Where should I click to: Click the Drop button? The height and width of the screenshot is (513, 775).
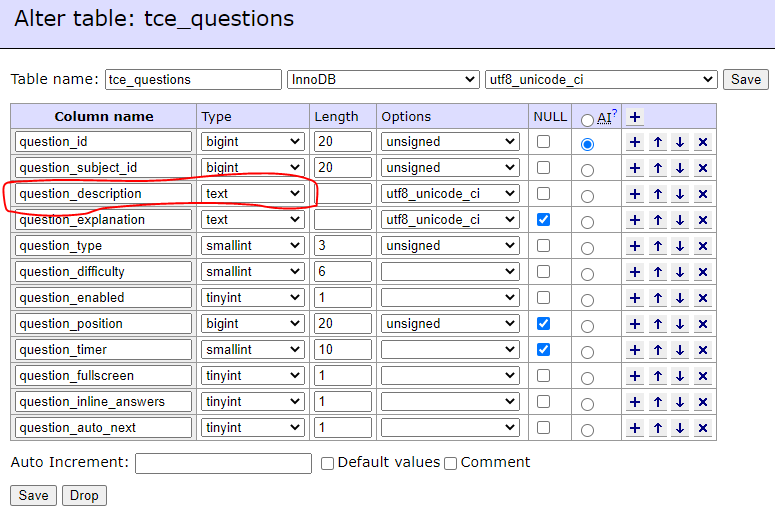tap(84, 495)
